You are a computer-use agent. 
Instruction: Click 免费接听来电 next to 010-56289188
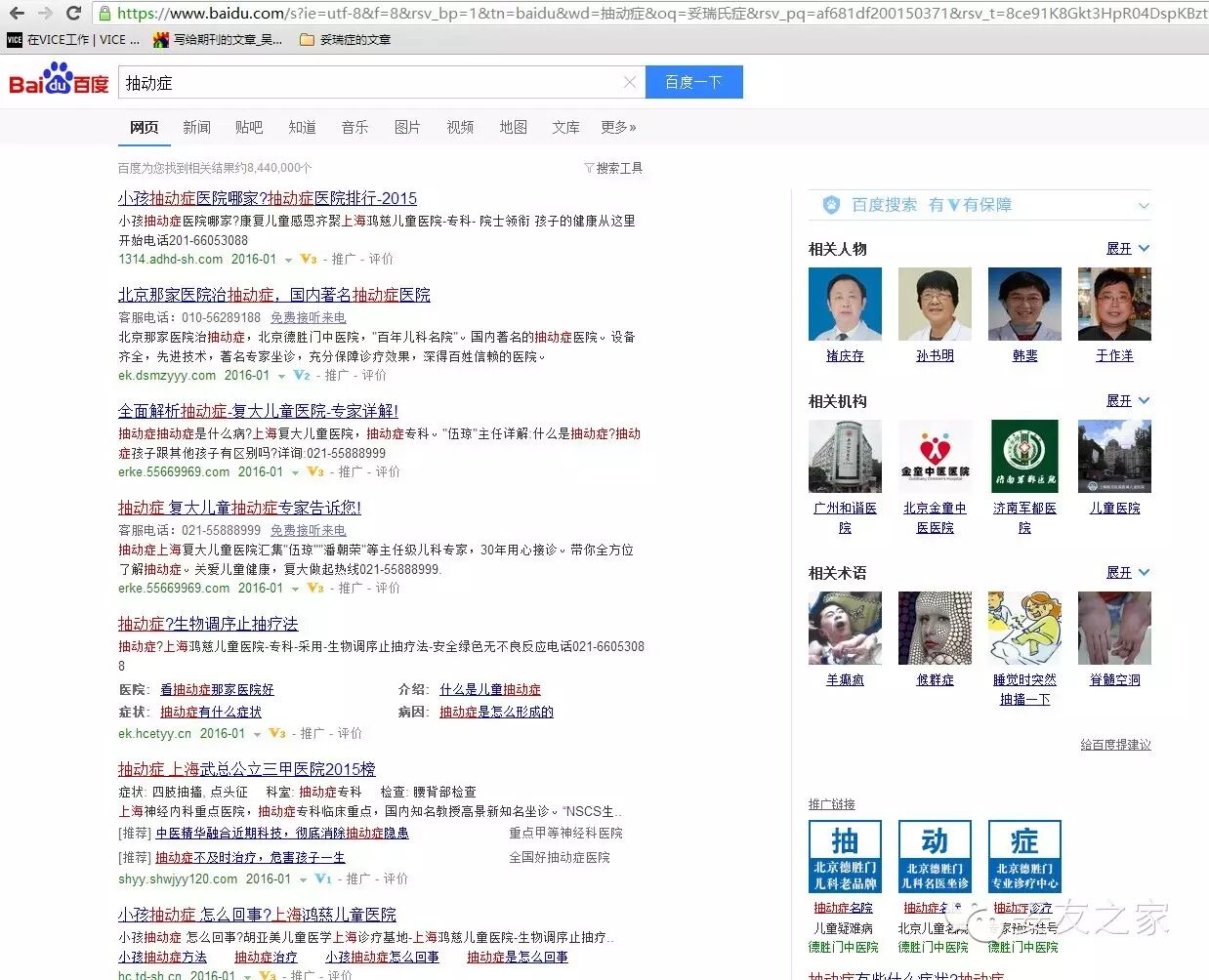pos(308,317)
